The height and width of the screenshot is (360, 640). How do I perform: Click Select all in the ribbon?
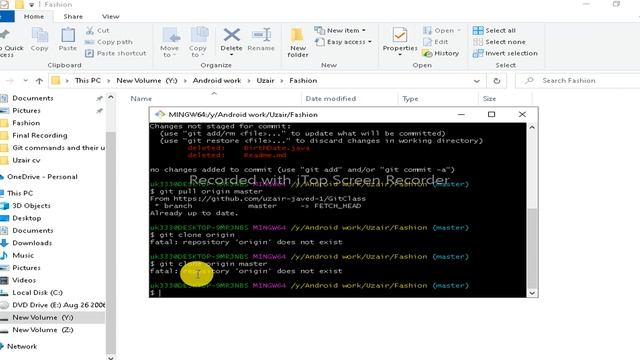tap(494, 30)
